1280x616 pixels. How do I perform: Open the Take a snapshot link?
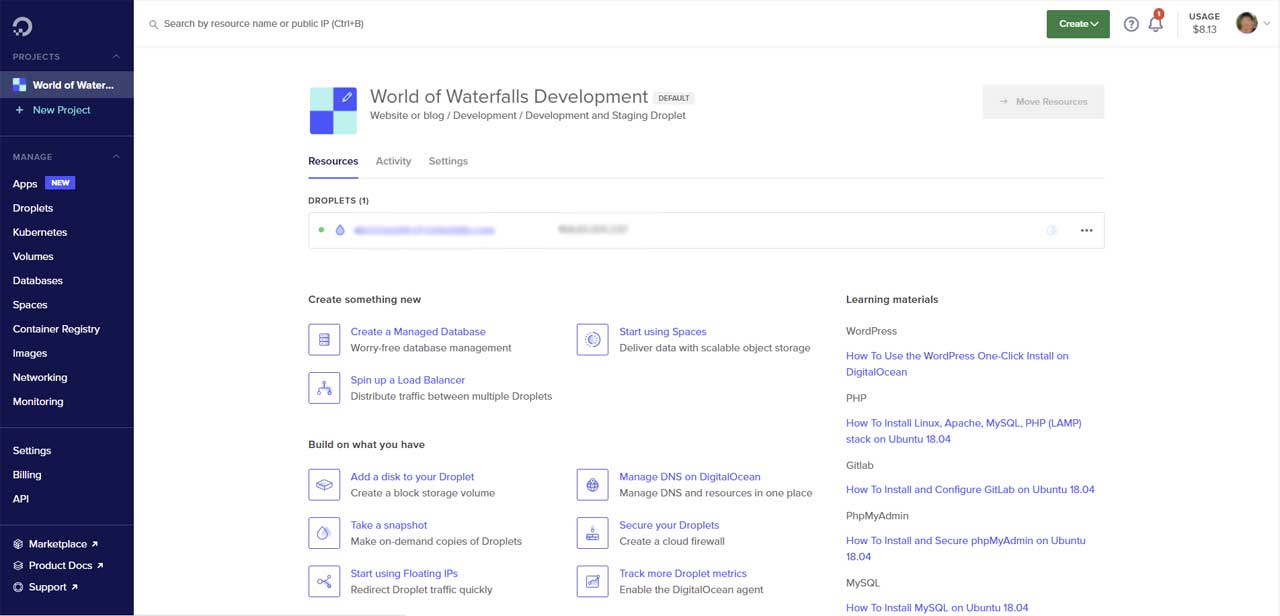[x=389, y=525]
